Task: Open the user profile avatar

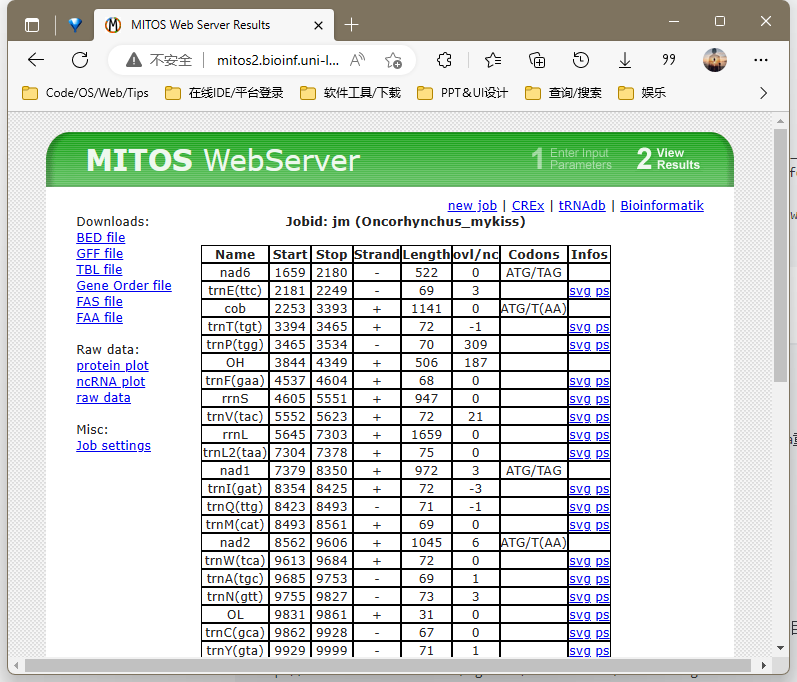Action: pos(714,60)
